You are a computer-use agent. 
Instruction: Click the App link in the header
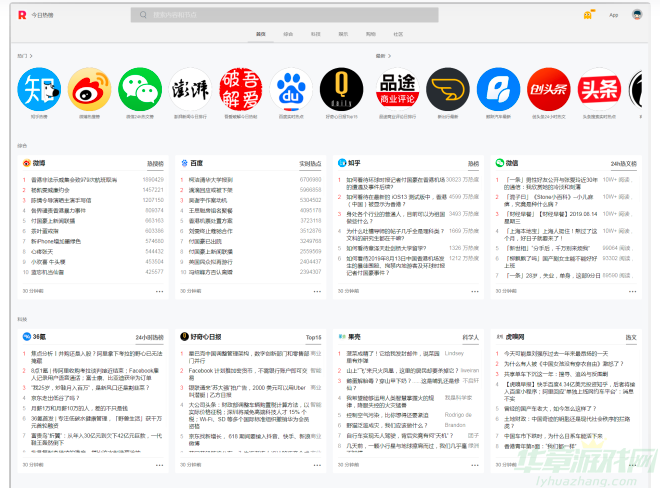[x=613, y=15]
